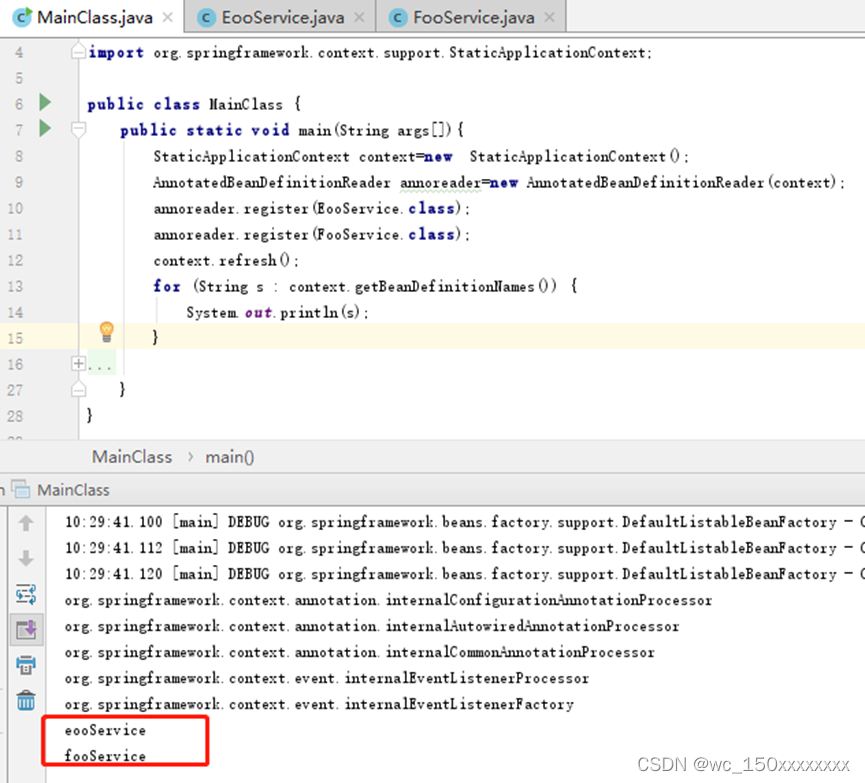Click the run arrow beside main method
The height and width of the screenshot is (783, 865).
pos(44,129)
